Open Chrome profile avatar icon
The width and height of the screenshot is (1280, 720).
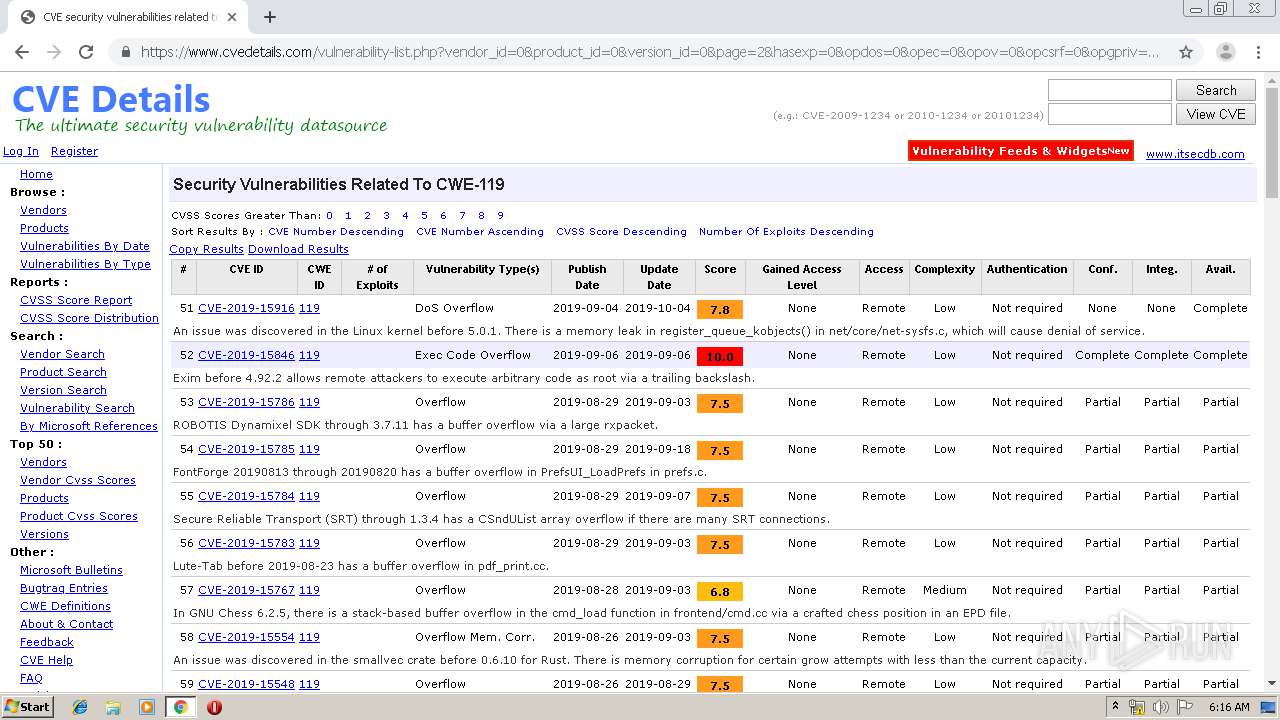point(1225,52)
